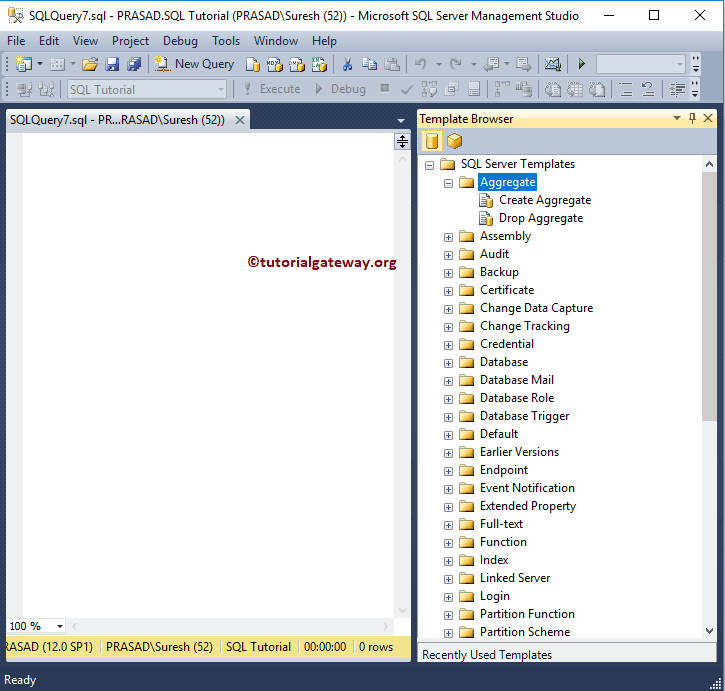Click the Copy icon in the toolbar
This screenshot has width=725, height=691.
coord(369,64)
